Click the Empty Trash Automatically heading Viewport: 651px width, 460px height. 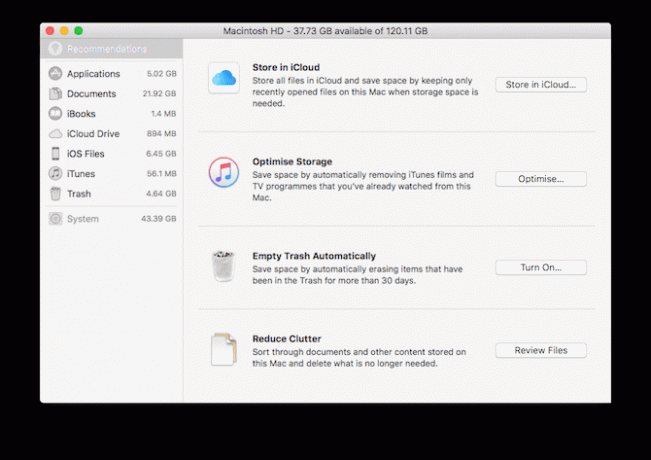click(314, 256)
